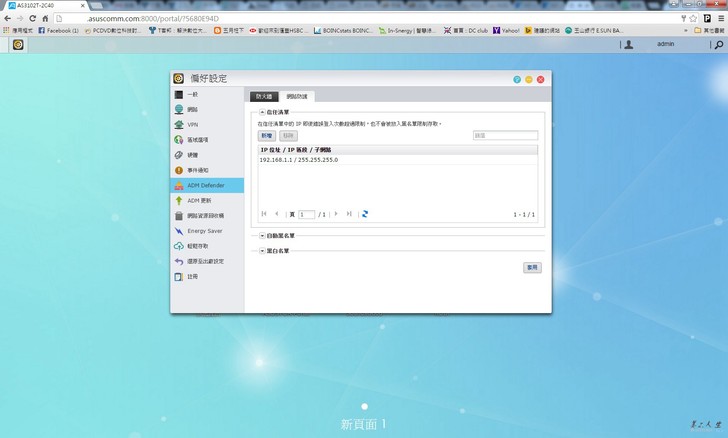
Task: Reload the page in the browser
Action: [32, 19]
